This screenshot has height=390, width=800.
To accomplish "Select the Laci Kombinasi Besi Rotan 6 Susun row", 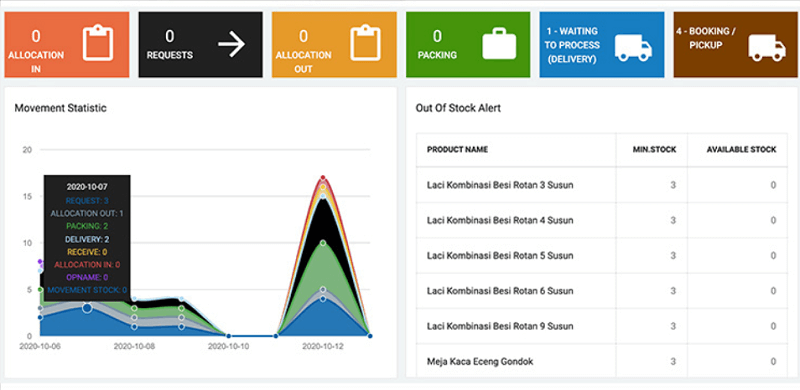I will [602, 291].
